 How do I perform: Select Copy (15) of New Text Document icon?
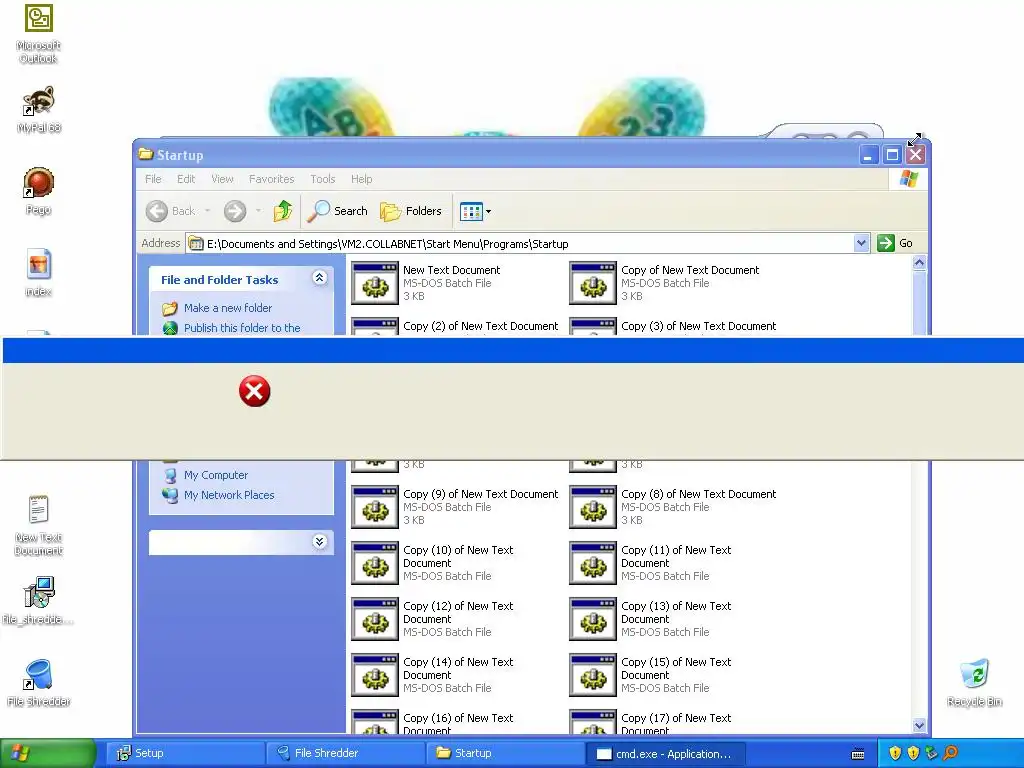click(x=593, y=675)
